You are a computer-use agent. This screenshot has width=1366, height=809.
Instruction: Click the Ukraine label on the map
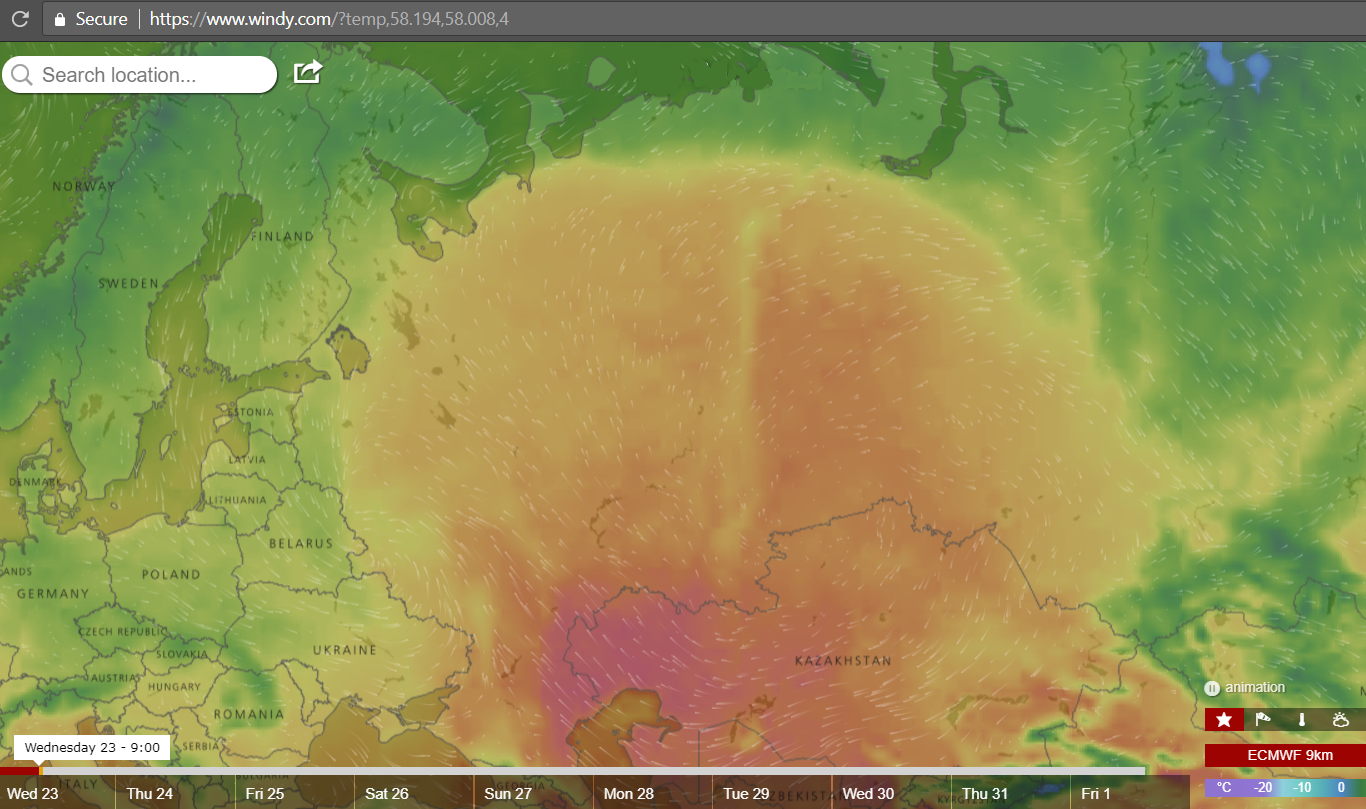point(345,650)
